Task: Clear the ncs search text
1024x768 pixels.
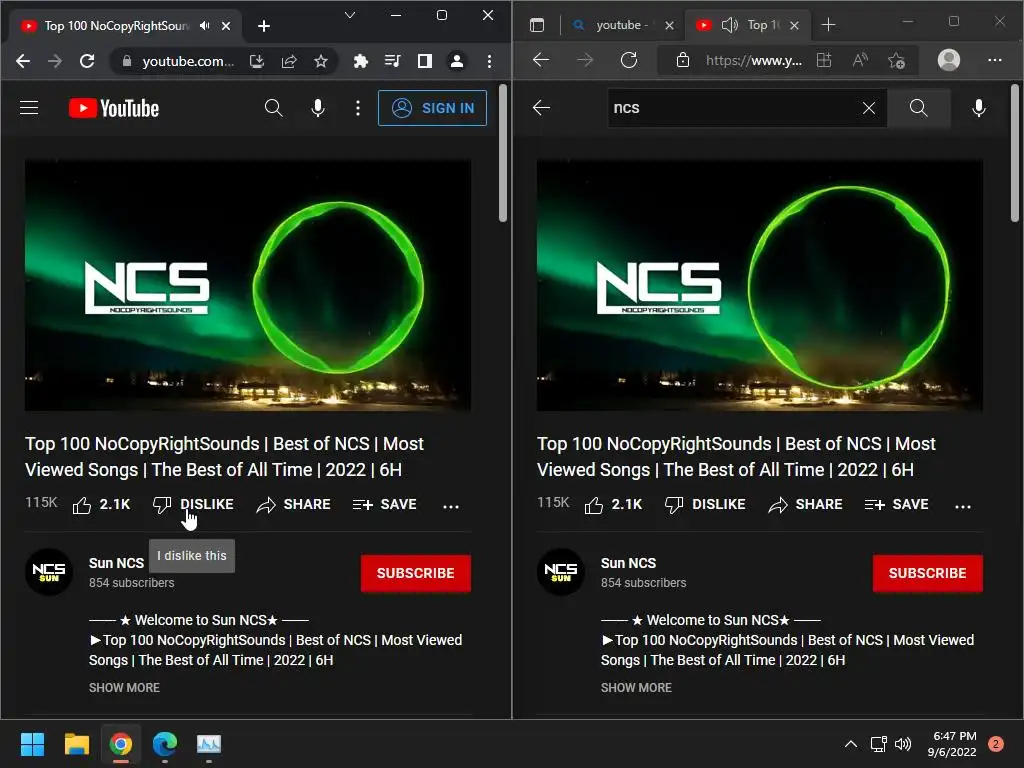Action: pyautogui.click(x=869, y=108)
